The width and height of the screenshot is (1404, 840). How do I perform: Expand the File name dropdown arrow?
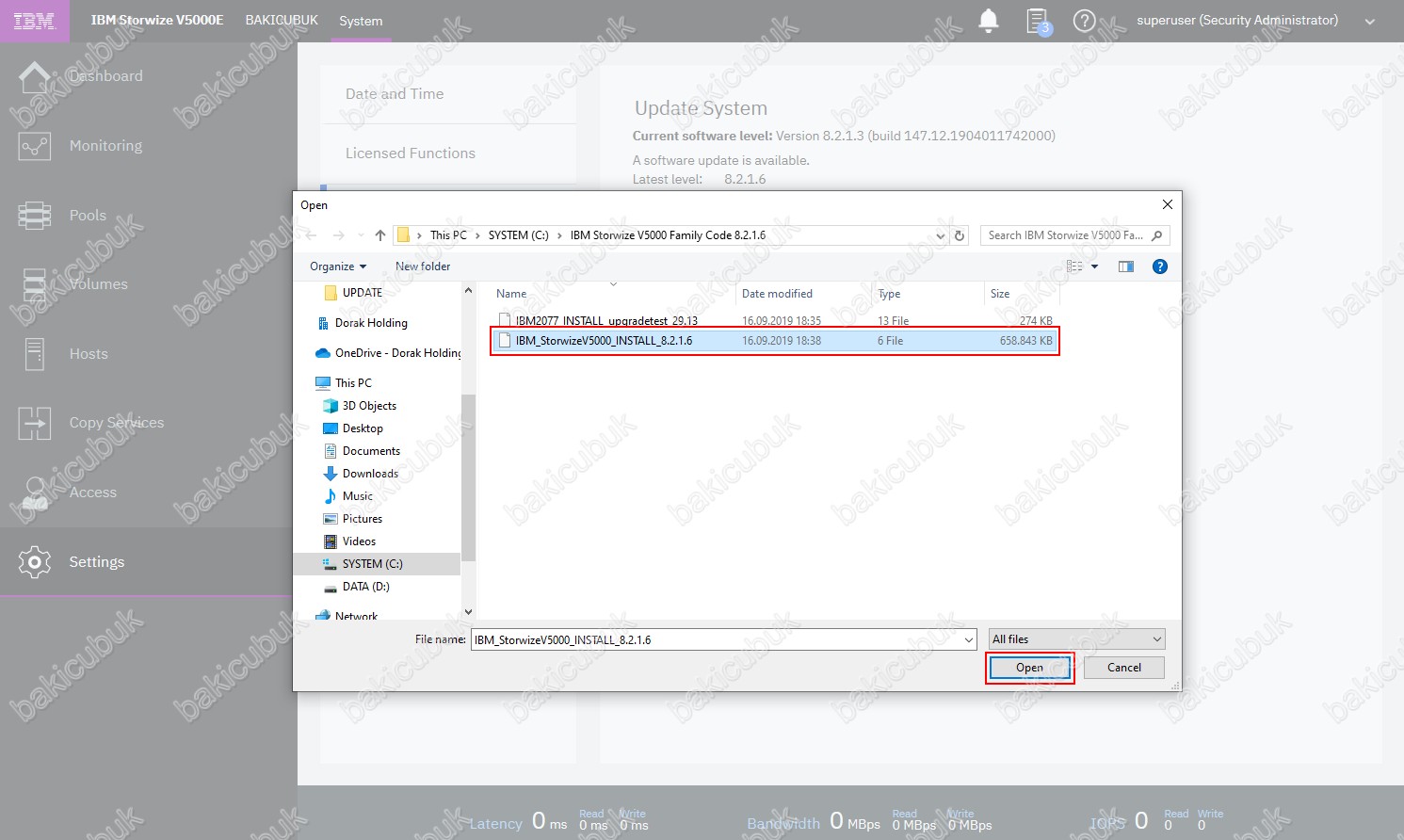pos(969,640)
